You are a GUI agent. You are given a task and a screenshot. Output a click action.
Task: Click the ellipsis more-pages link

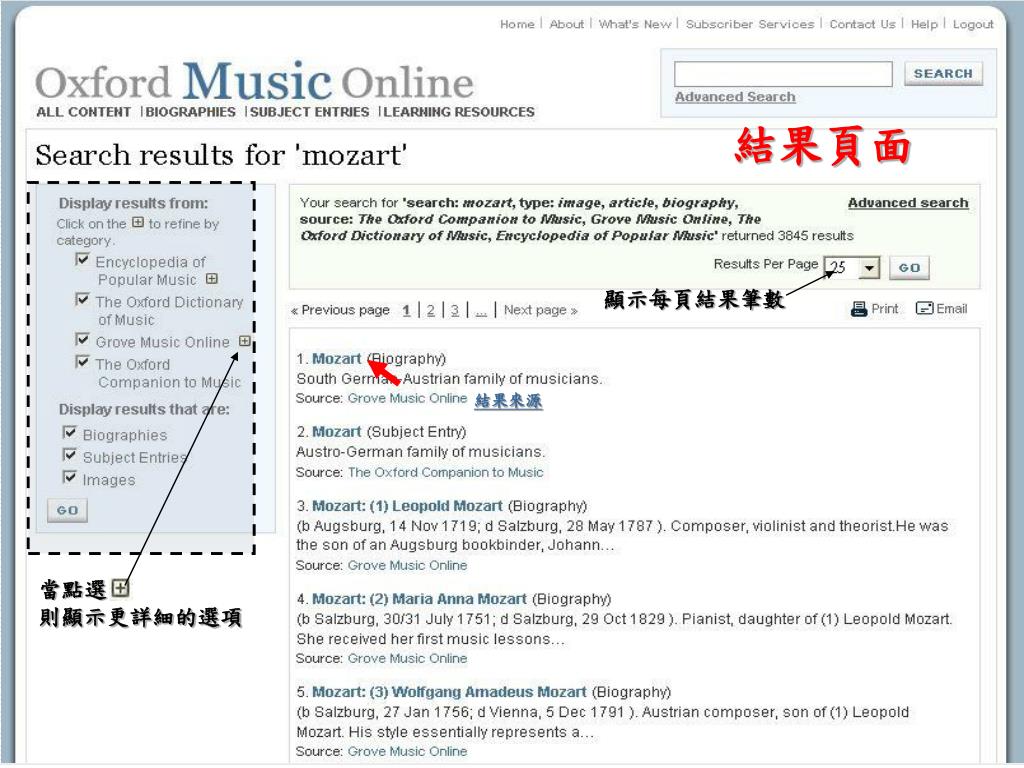481,312
